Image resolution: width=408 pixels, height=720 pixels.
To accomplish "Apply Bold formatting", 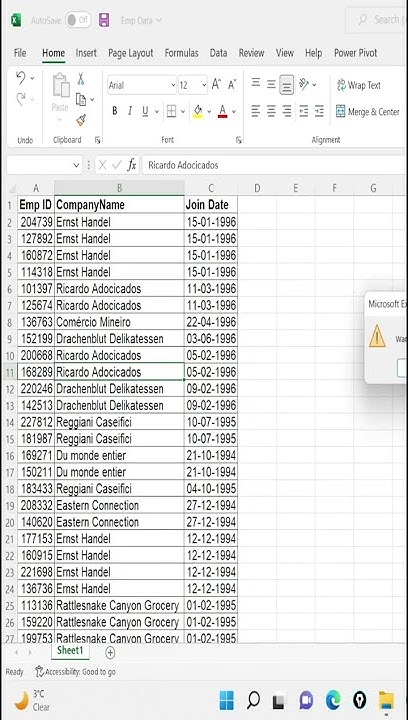I will pyautogui.click(x=115, y=111).
